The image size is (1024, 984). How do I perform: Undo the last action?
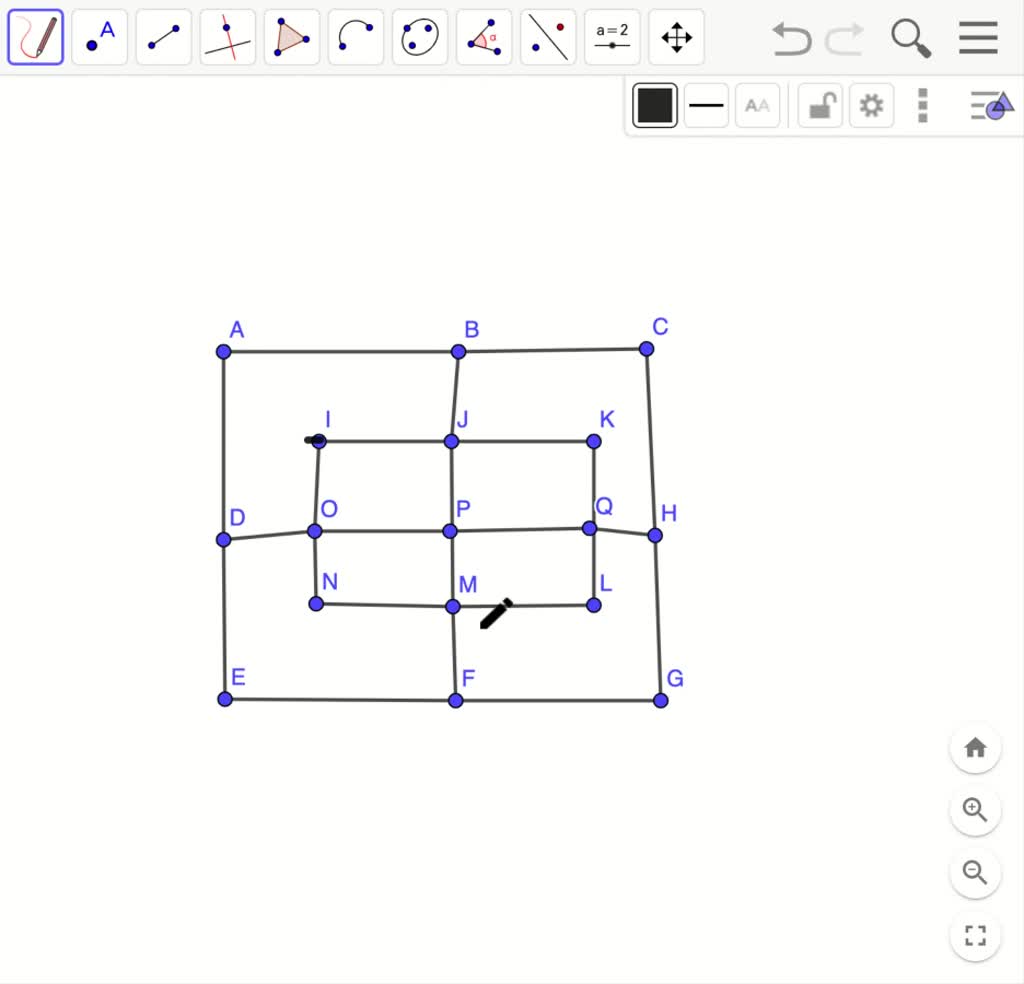coord(791,39)
